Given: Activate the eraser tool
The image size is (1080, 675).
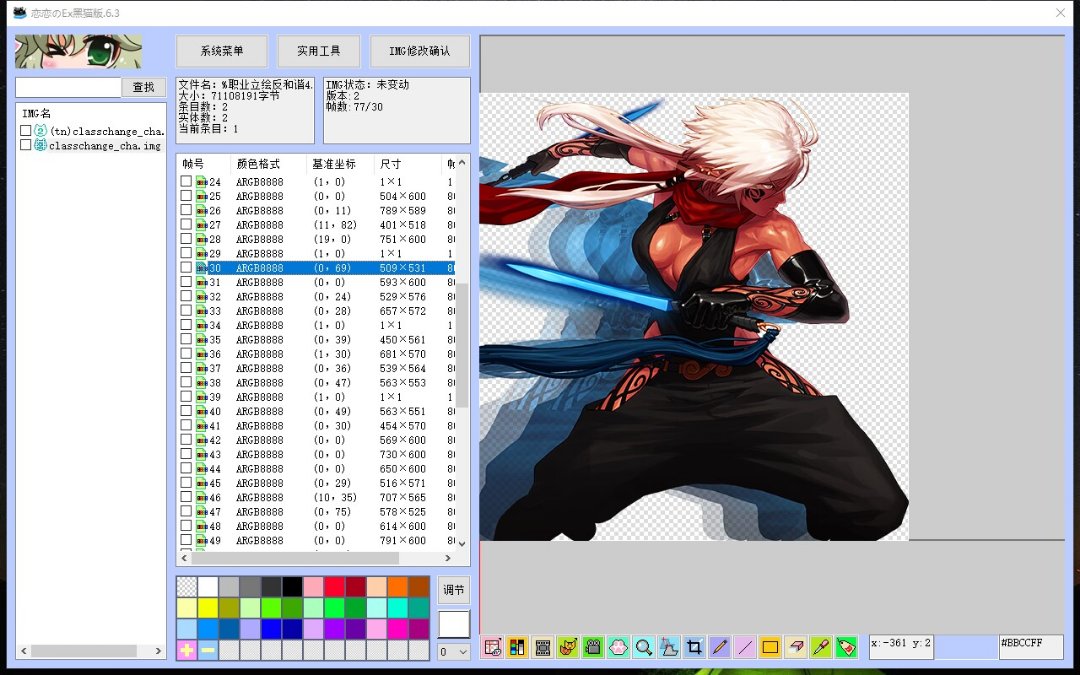Looking at the screenshot, I should point(795,647).
